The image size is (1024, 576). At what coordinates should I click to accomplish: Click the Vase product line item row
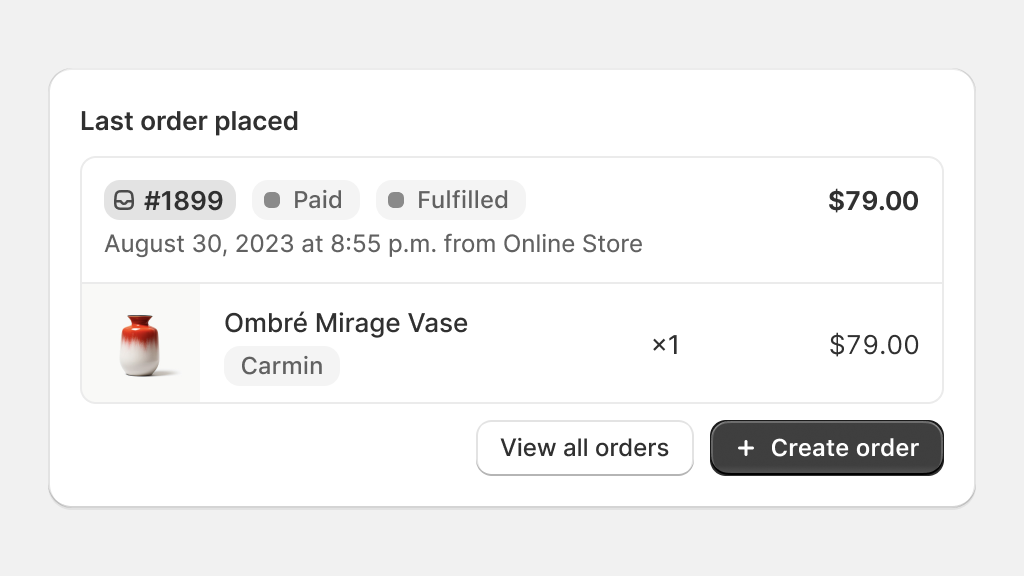(x=512, y=344)
